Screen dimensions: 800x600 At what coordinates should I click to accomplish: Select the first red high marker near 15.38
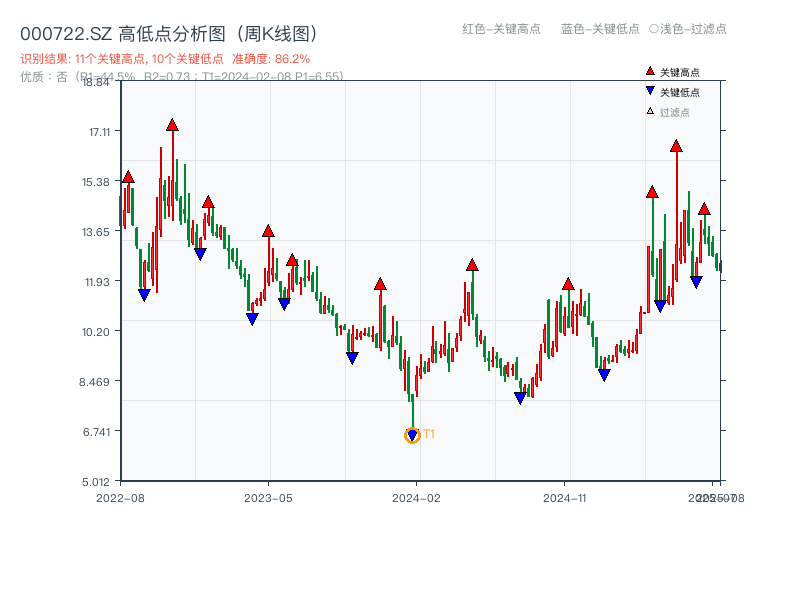point(128,177)
